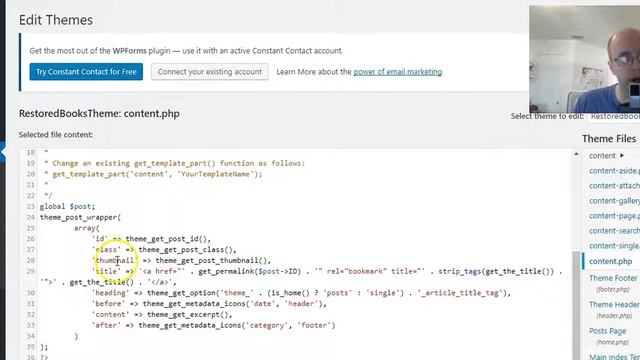Screen dimensions: 640x360
Task: Click line number 35 in the gutter
Action: pyautogui.click(x=31, y=347)
